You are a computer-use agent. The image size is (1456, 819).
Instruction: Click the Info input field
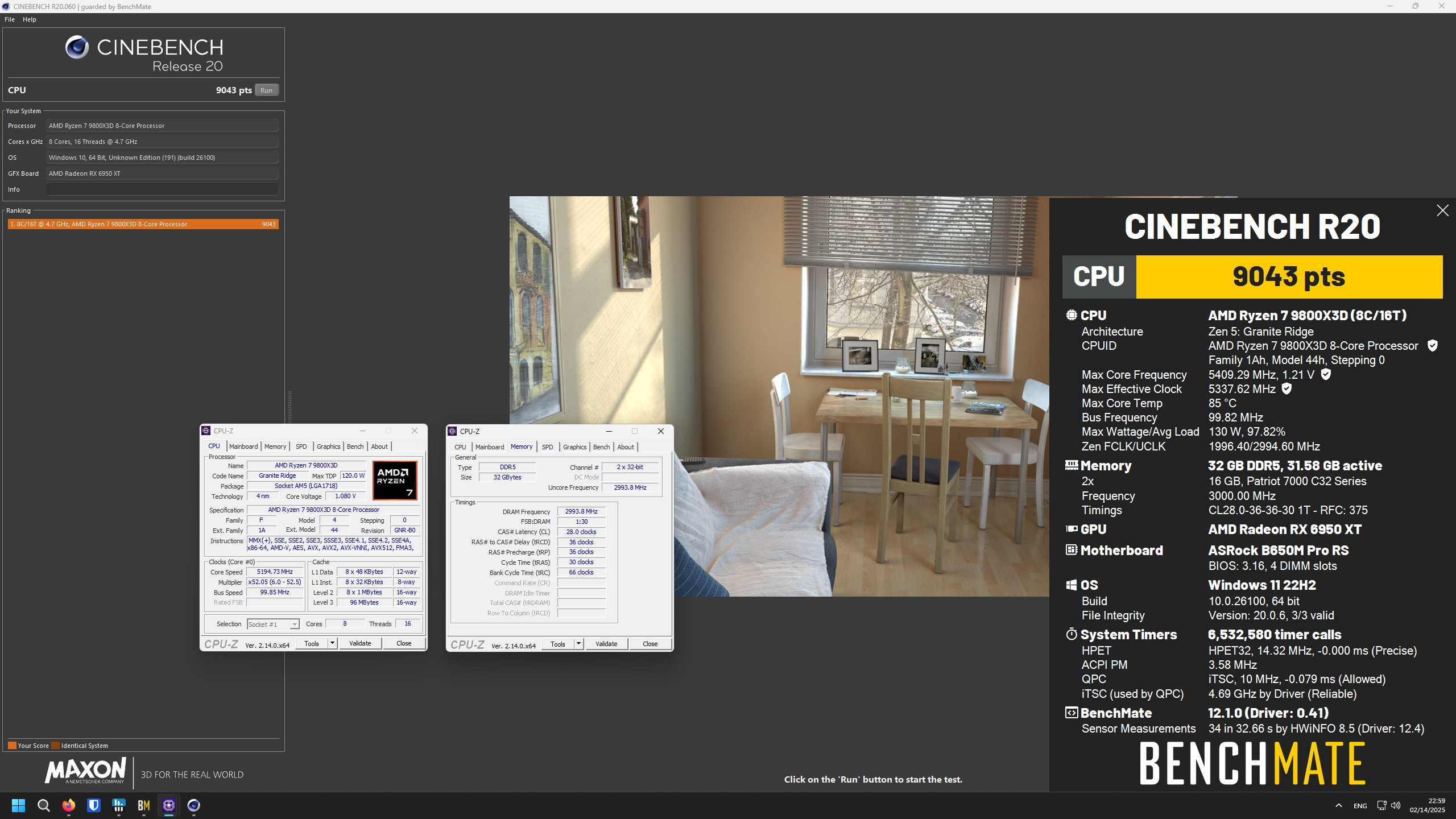tap(162, 189)
